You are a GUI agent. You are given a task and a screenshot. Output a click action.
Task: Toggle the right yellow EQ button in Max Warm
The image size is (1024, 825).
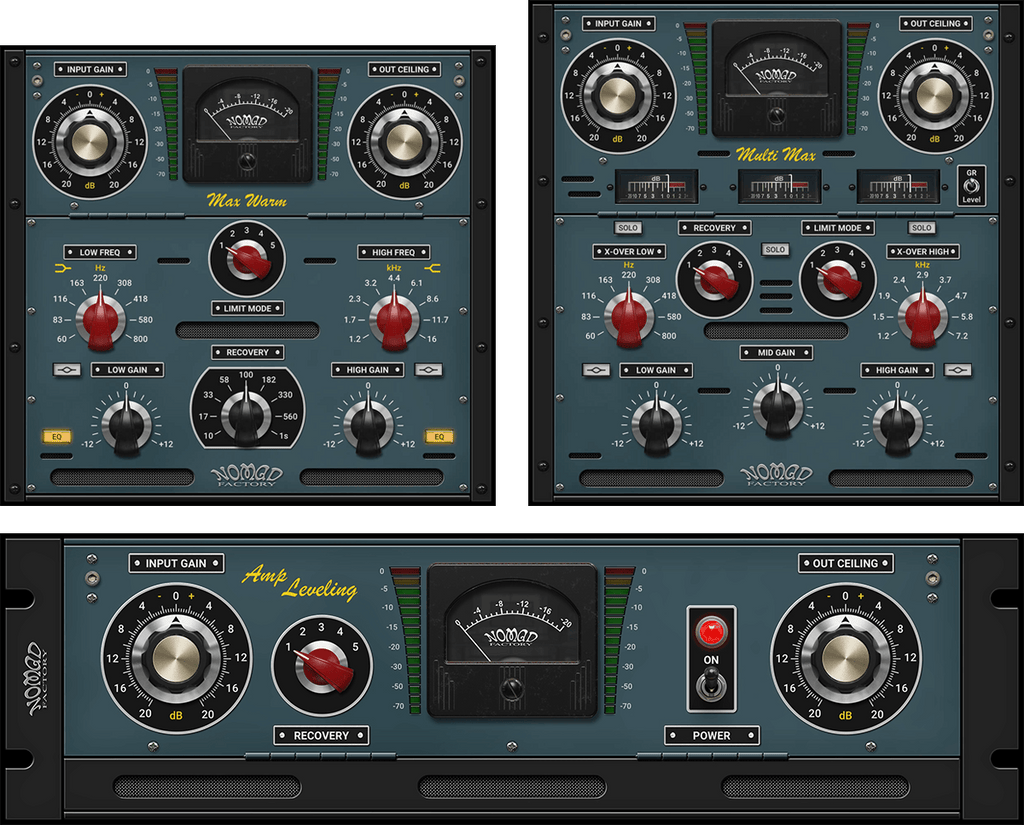coord(439,436)
